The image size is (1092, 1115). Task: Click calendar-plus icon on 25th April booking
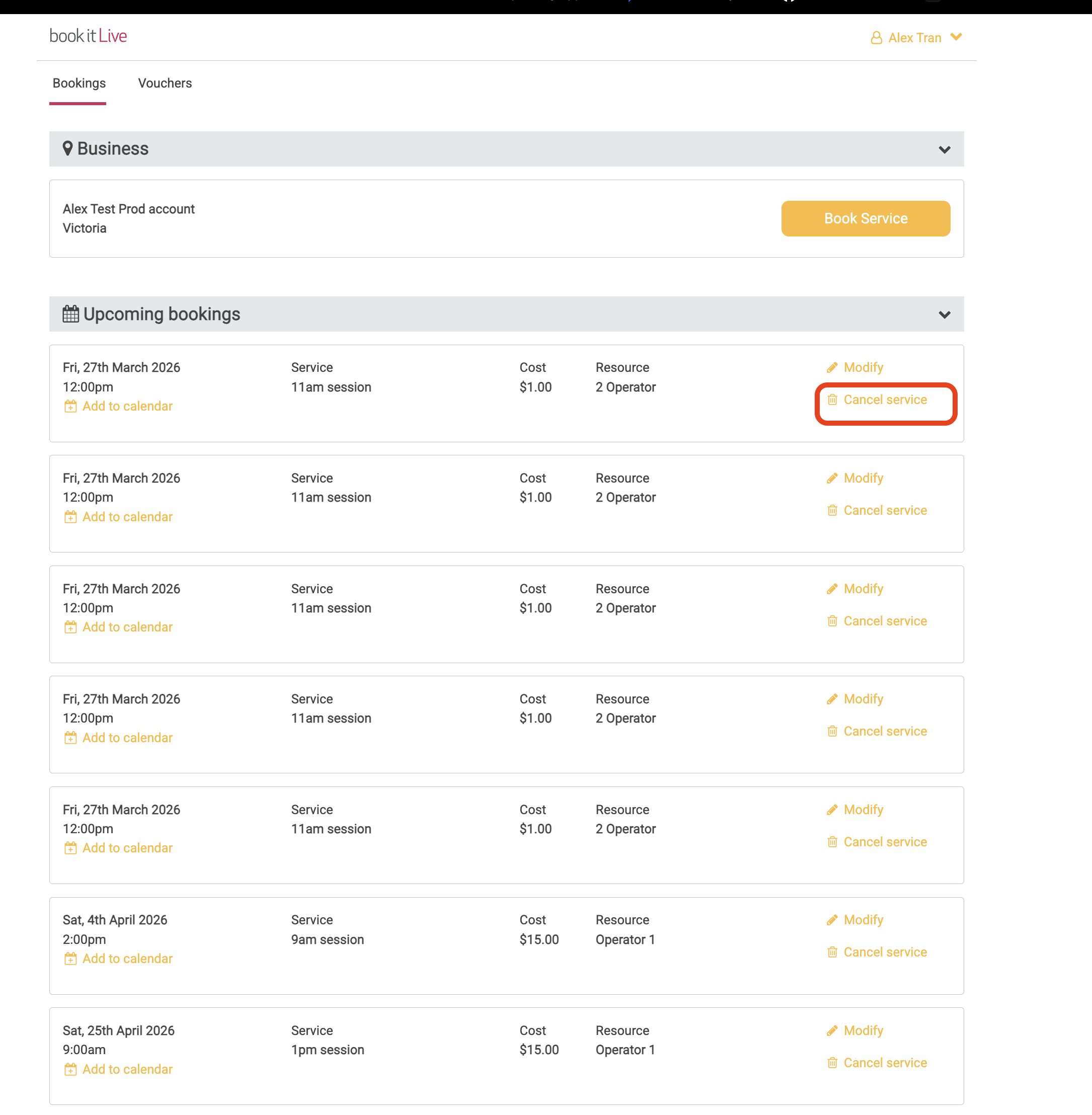coord(70,1069)
